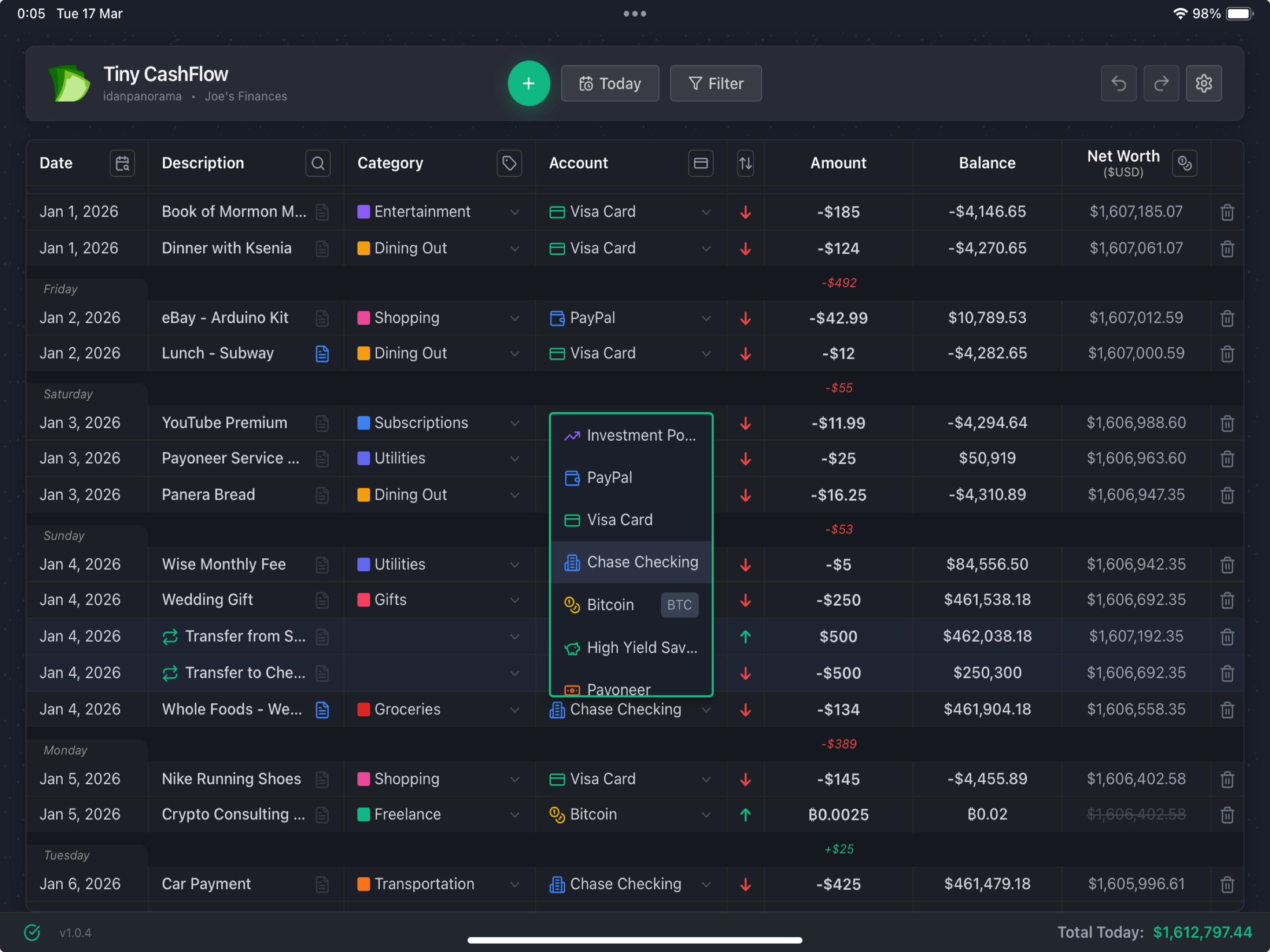Add a new transaction with the green plus button
The height and width of the screenshot is (952, 1270).
[528, 83]
